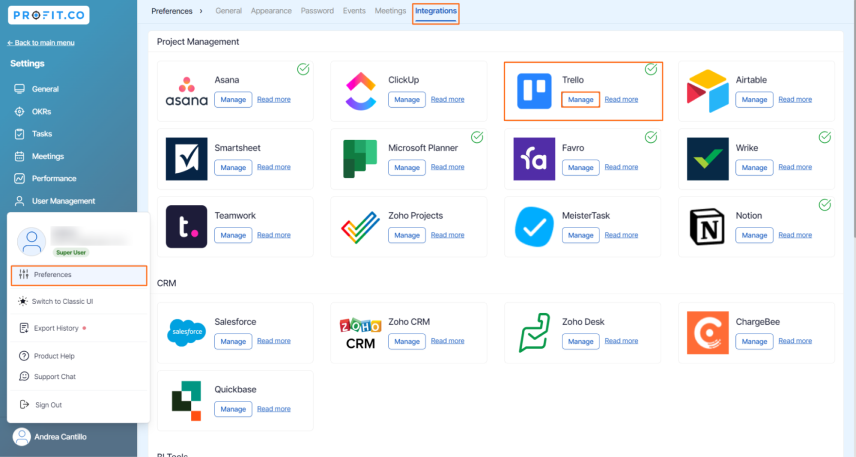Manage the Quickbase integration
Screen dimensions: 856x457
click(x=233, y=409)
